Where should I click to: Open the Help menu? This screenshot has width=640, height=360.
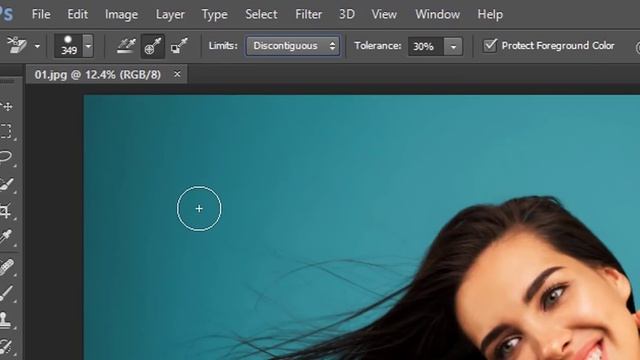click(490, 14)
